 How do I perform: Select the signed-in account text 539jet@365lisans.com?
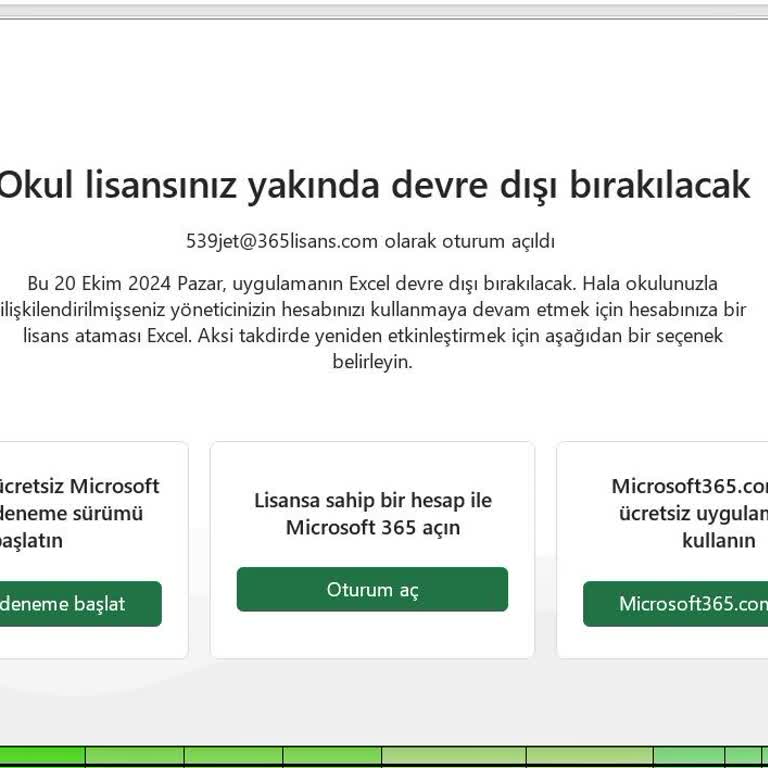coord(282,241)
